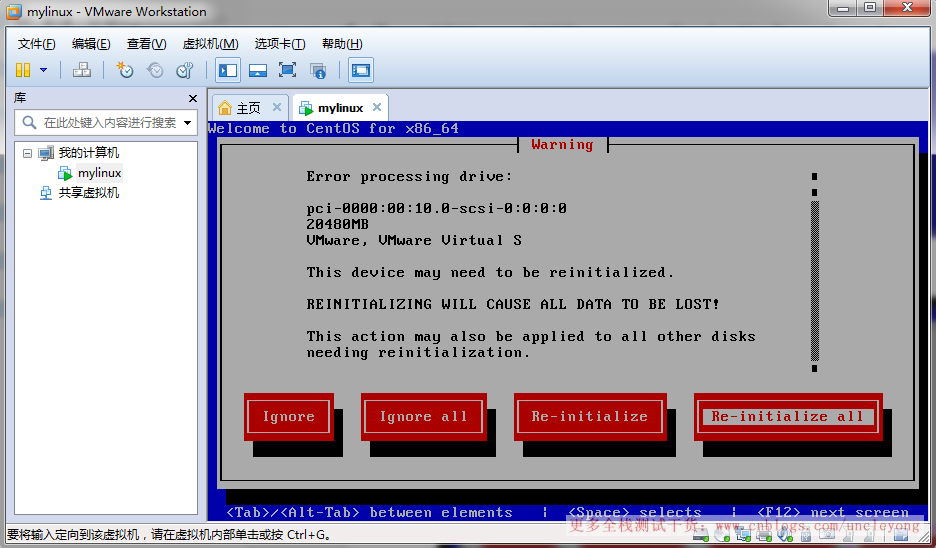
Task: Enter full screen mode
Action: (x=287, y=70)
